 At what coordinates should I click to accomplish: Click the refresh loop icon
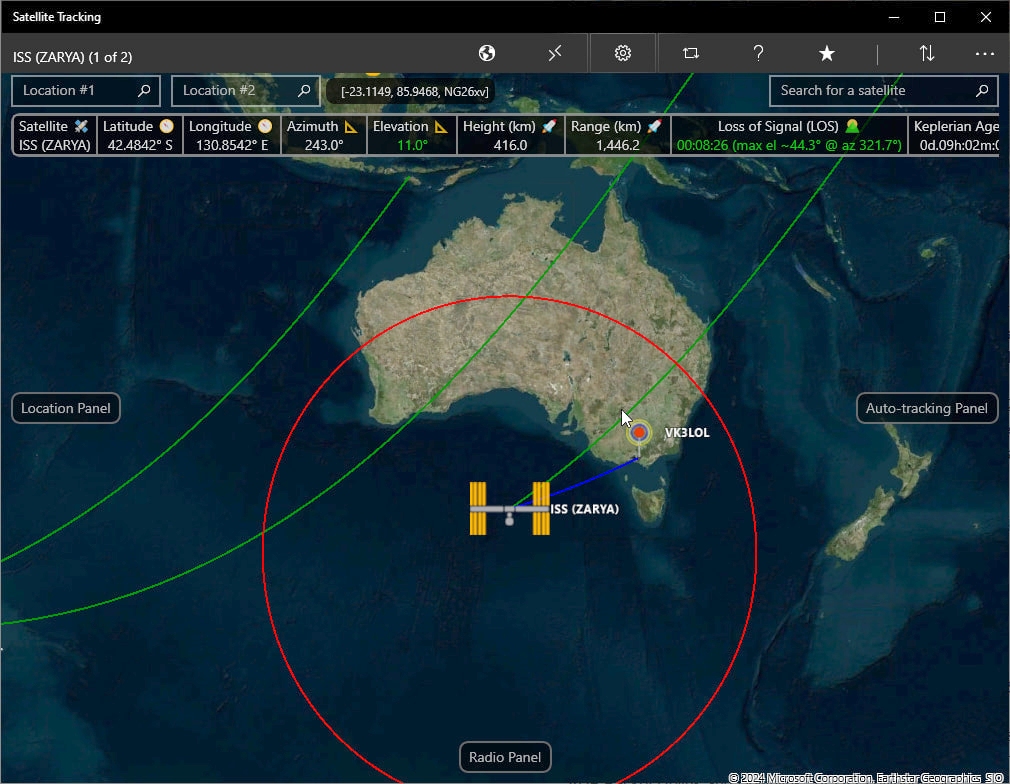[691, 54]
